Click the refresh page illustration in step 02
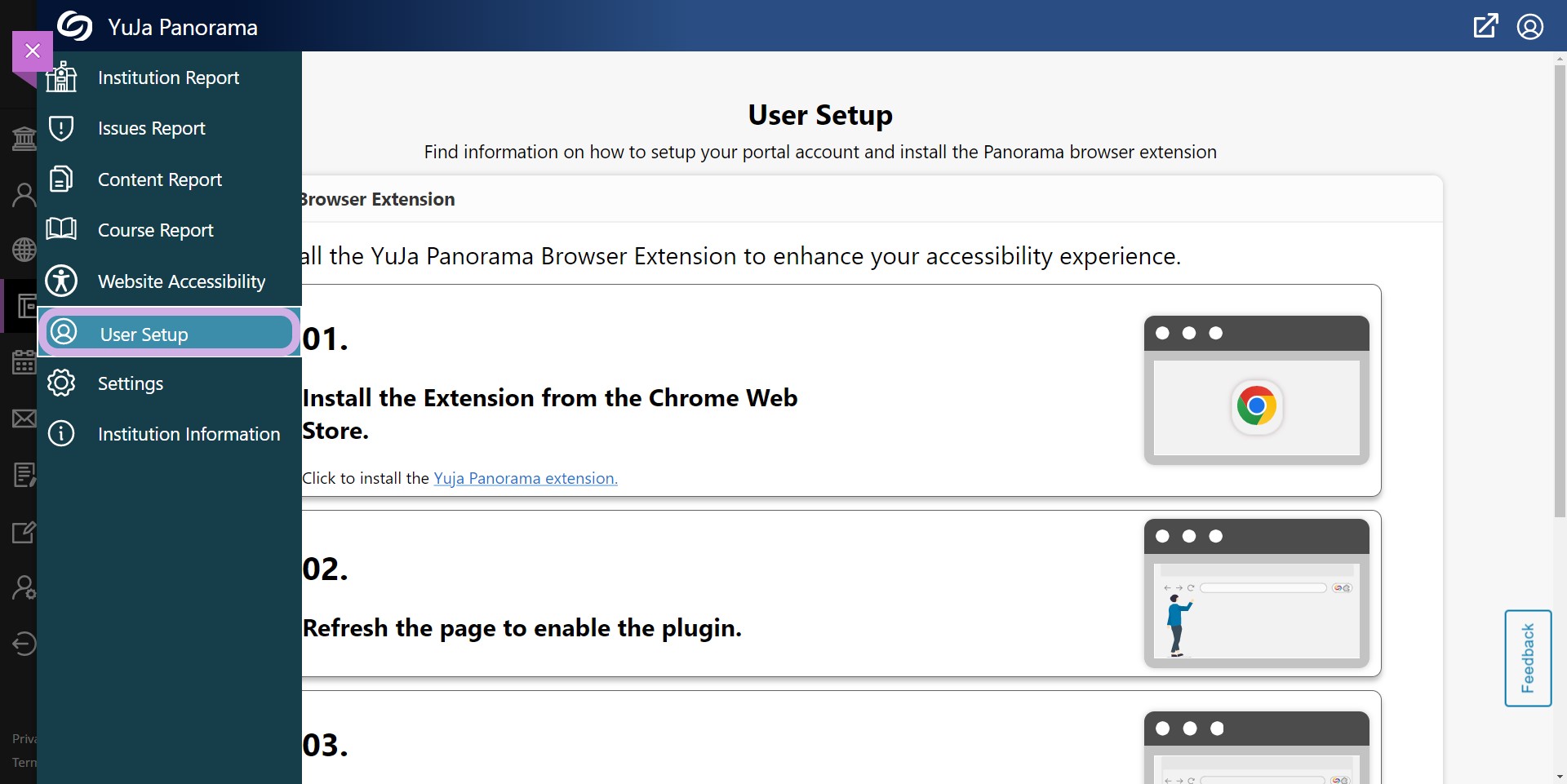Viewport: 1567px width, 784px height. pyautogui.click(x=1256, y=593)
